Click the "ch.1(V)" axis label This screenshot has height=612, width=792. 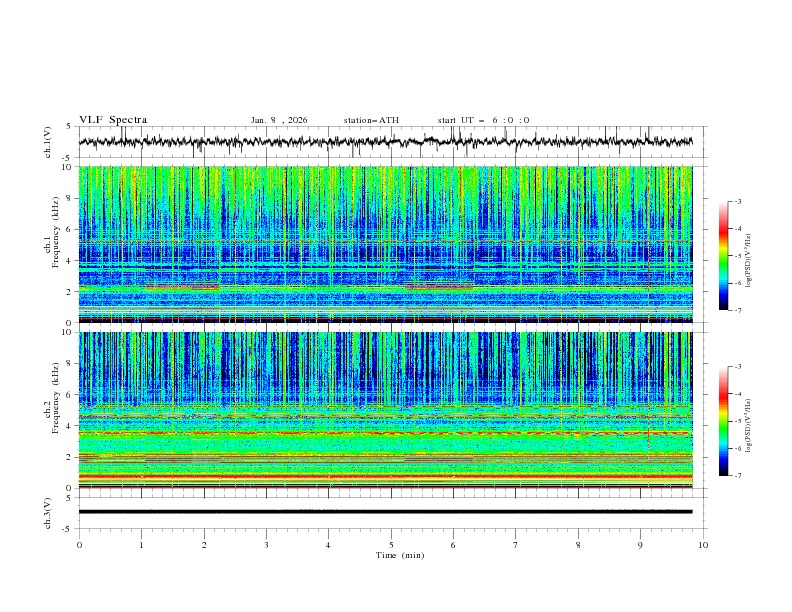(48, 142)
